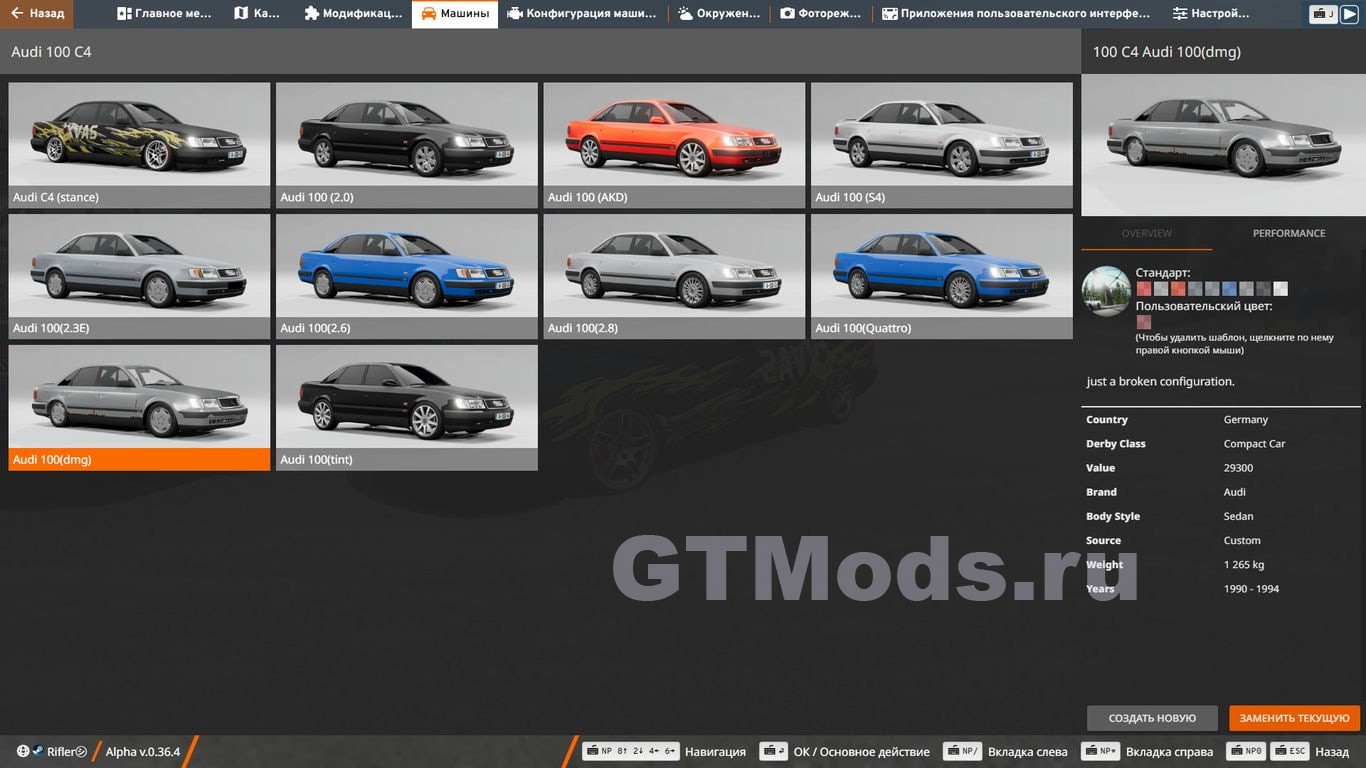This screenshot has height=768, width=1366.
Task: Open the Настройки sliders tab
Action: 1211,14
